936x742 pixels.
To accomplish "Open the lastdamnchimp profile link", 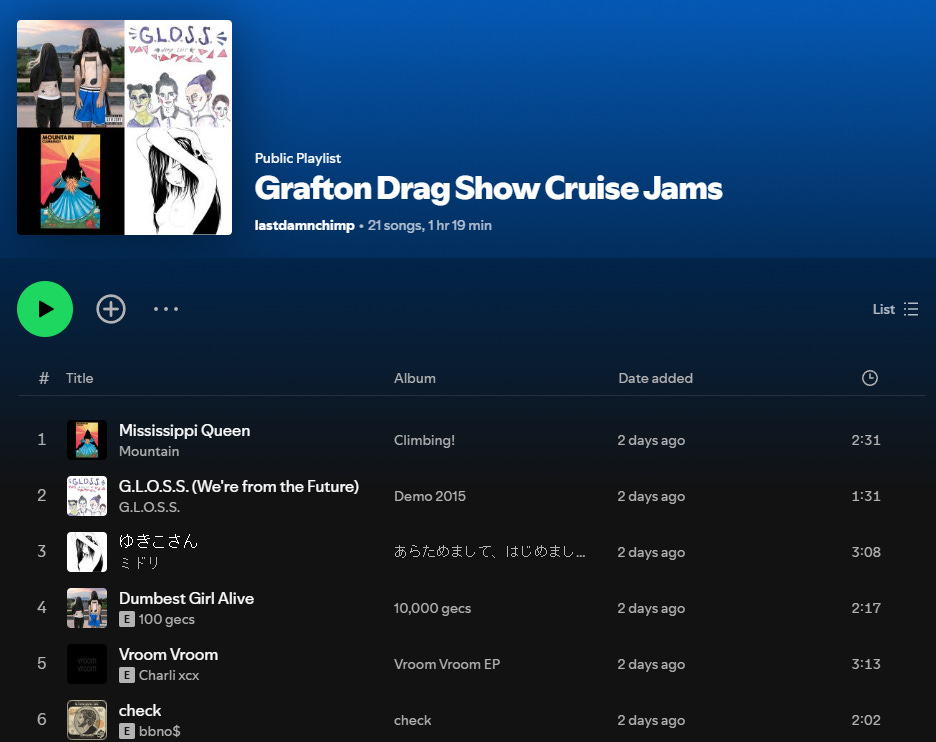I will click(x=304, y=225).
